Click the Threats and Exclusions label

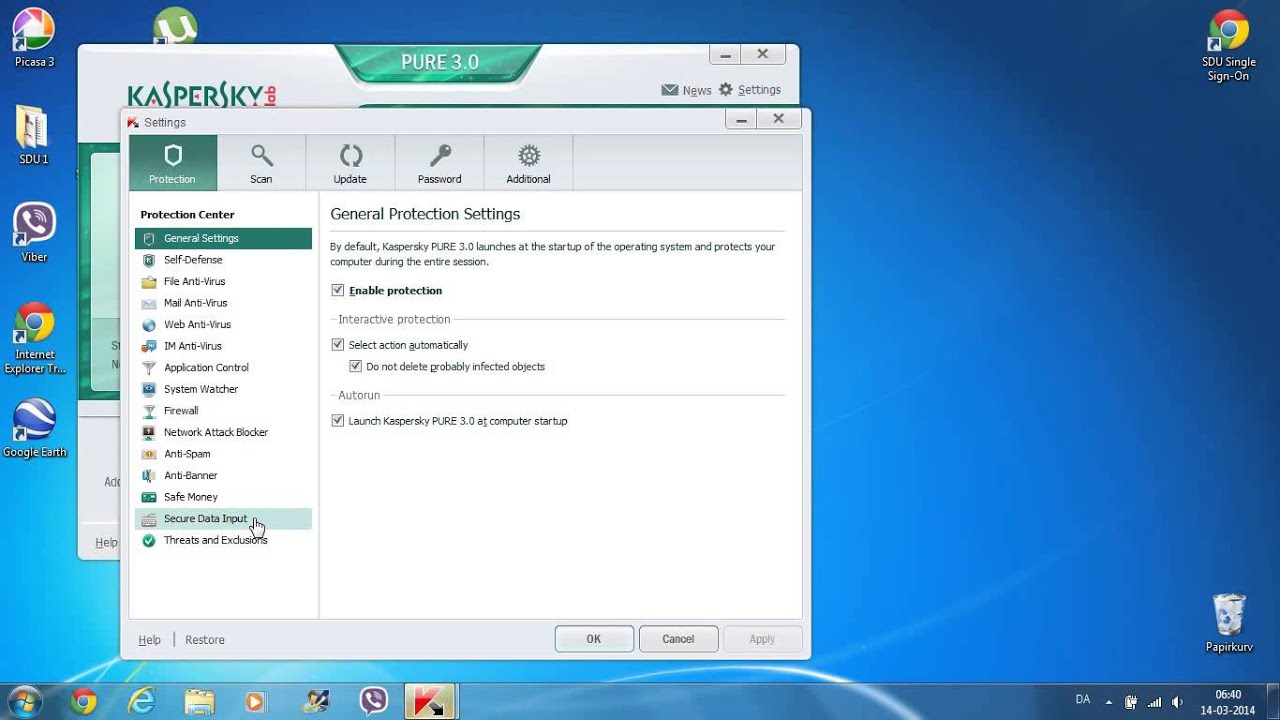point(216,540)
